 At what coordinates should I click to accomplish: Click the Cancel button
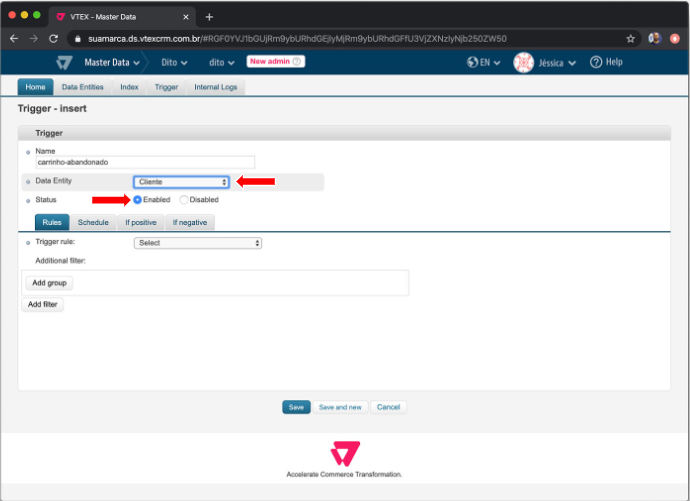point(388,407)
